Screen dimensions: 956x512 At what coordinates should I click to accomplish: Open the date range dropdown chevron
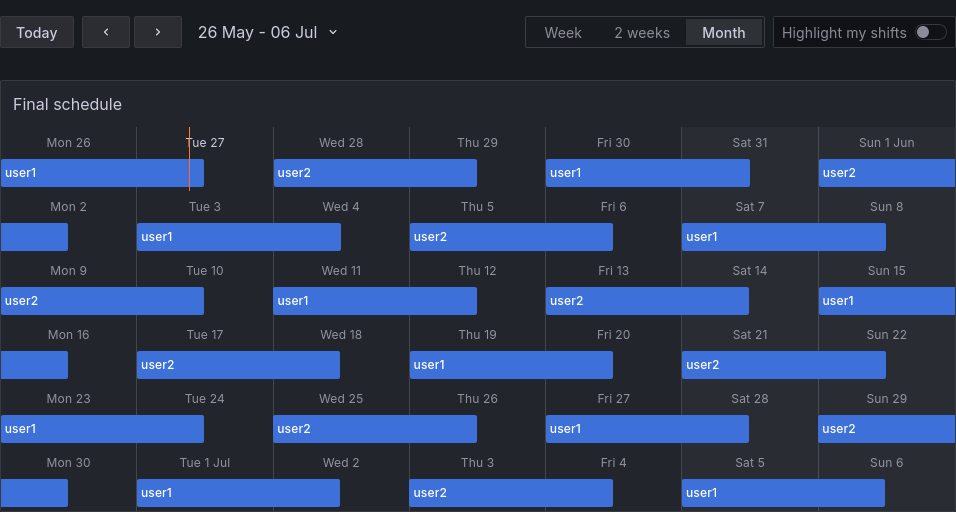pyautogui.click(x=333, y=32)
